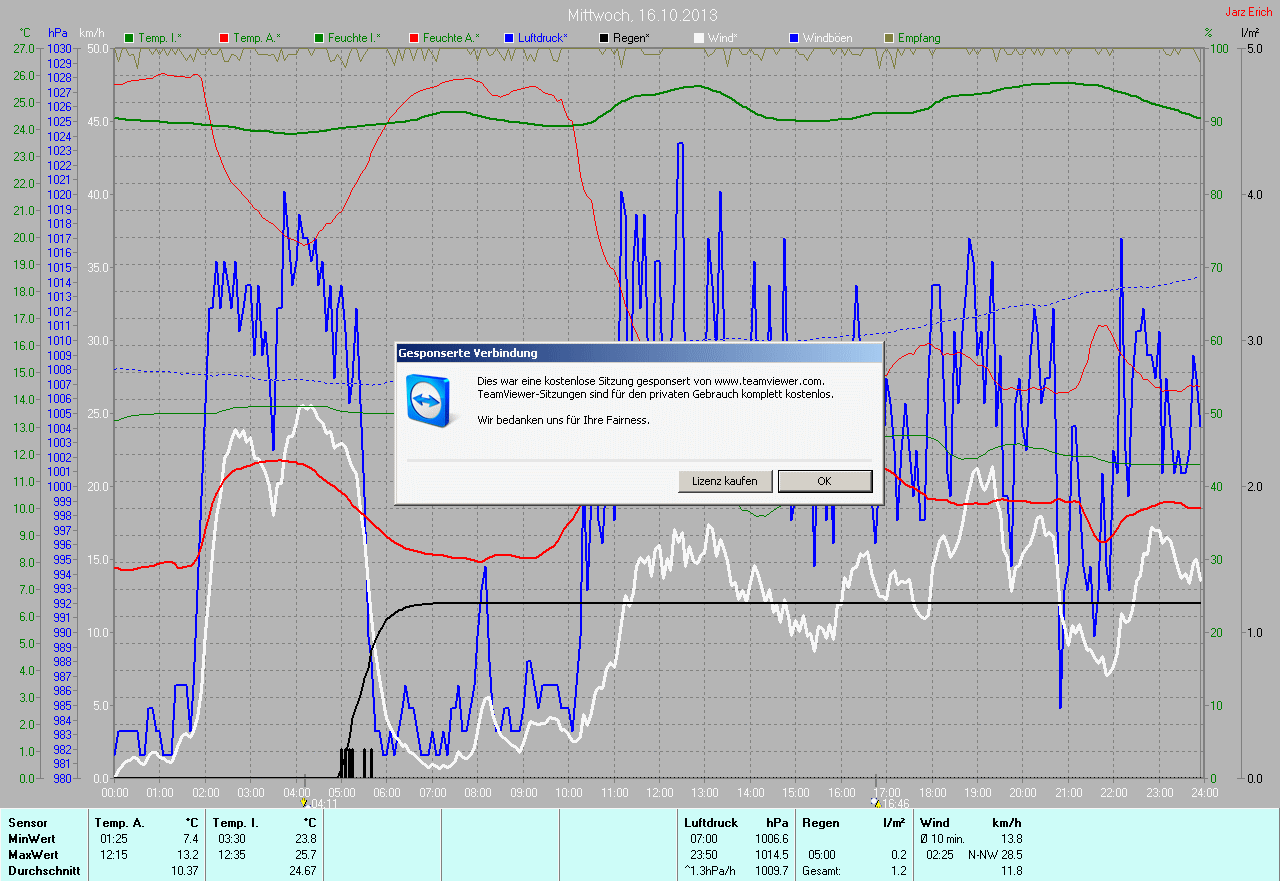Click the green Feuchte I. legend square

pyautogui.click(x=319, y=38)
